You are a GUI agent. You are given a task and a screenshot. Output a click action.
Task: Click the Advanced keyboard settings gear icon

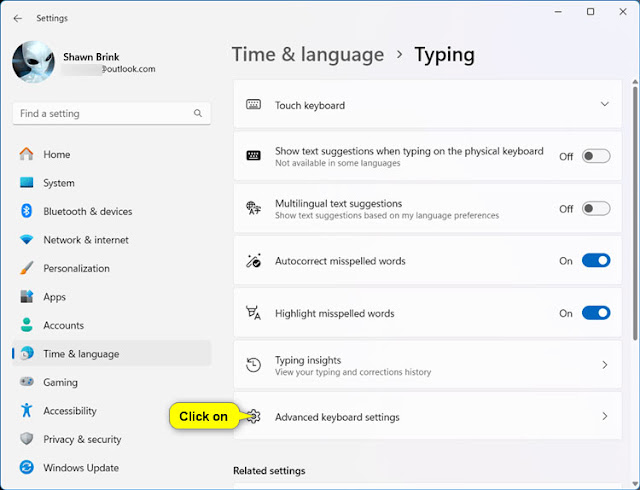click(253, 416)
